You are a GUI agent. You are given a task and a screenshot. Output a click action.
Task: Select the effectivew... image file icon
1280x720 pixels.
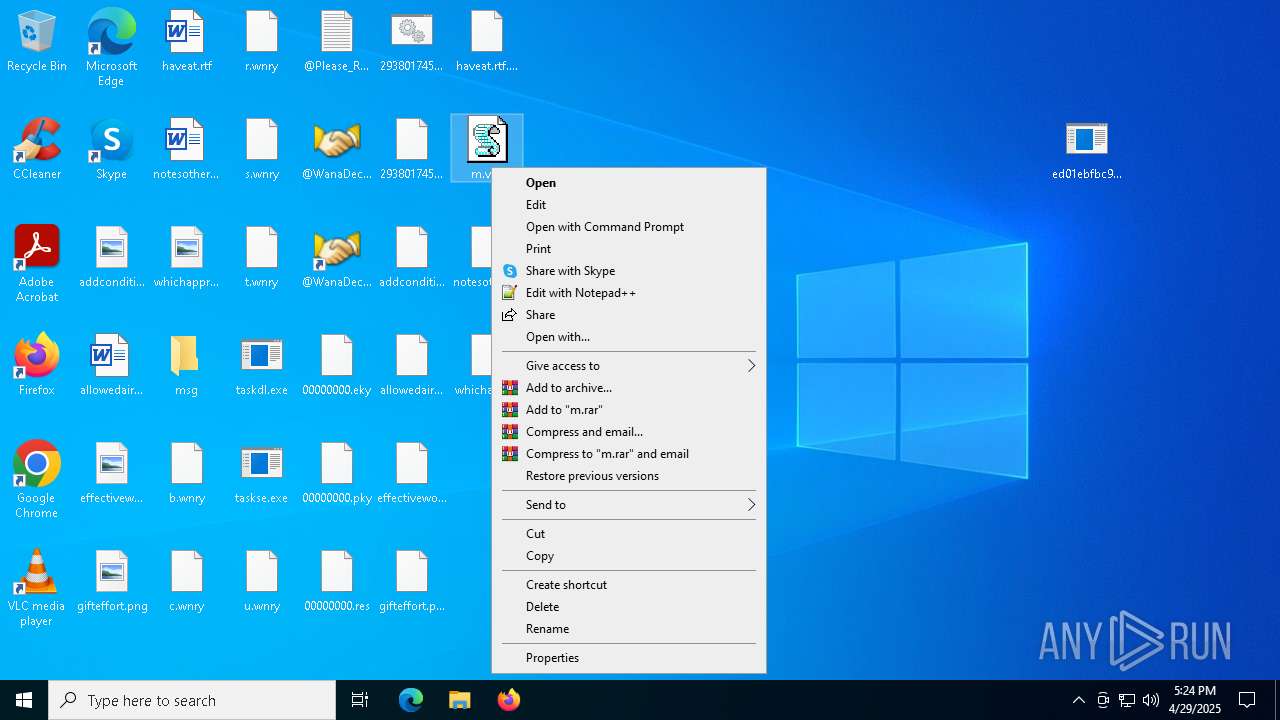pyautogui.click(x=111, y=473)
